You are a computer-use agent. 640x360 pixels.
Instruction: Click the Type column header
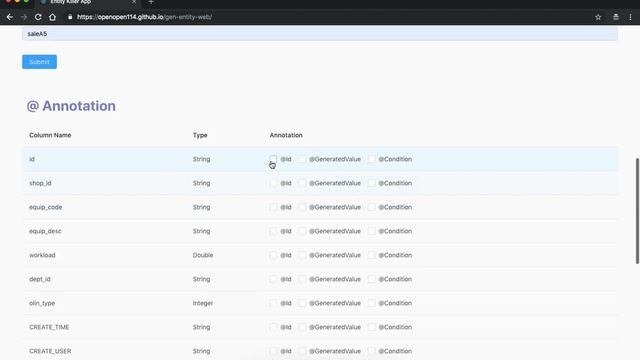point(200,135)
